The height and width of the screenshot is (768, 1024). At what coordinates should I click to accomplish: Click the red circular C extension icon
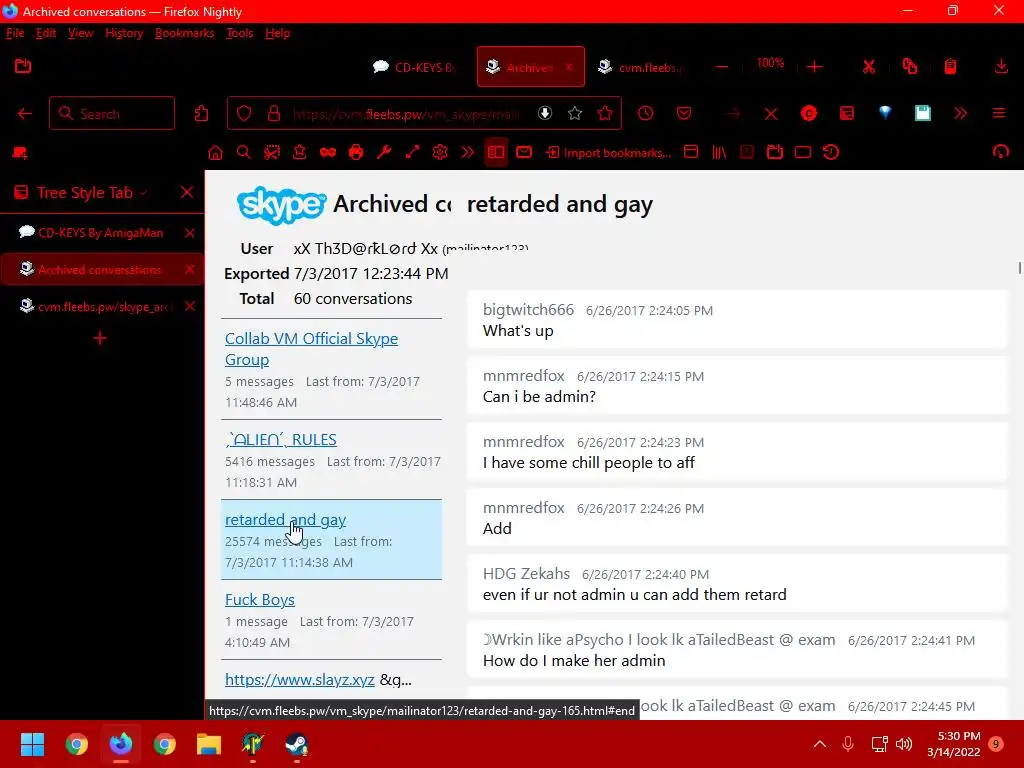(808, 114)
